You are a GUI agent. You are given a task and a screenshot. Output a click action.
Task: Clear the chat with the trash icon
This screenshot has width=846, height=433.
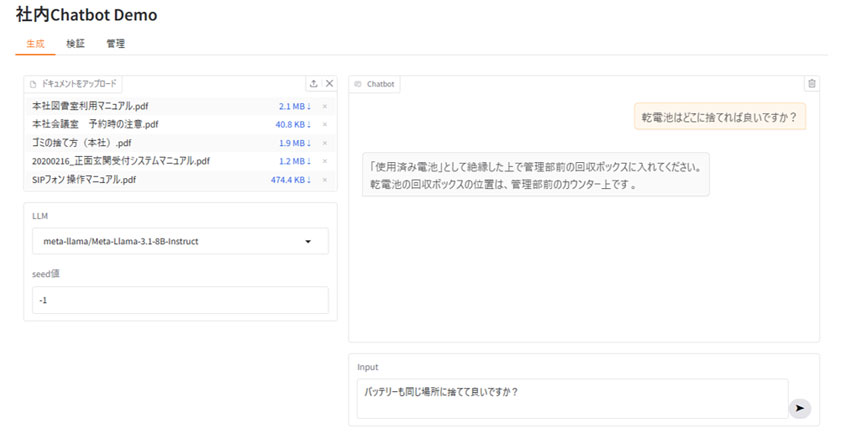click(x=811, y=84)
